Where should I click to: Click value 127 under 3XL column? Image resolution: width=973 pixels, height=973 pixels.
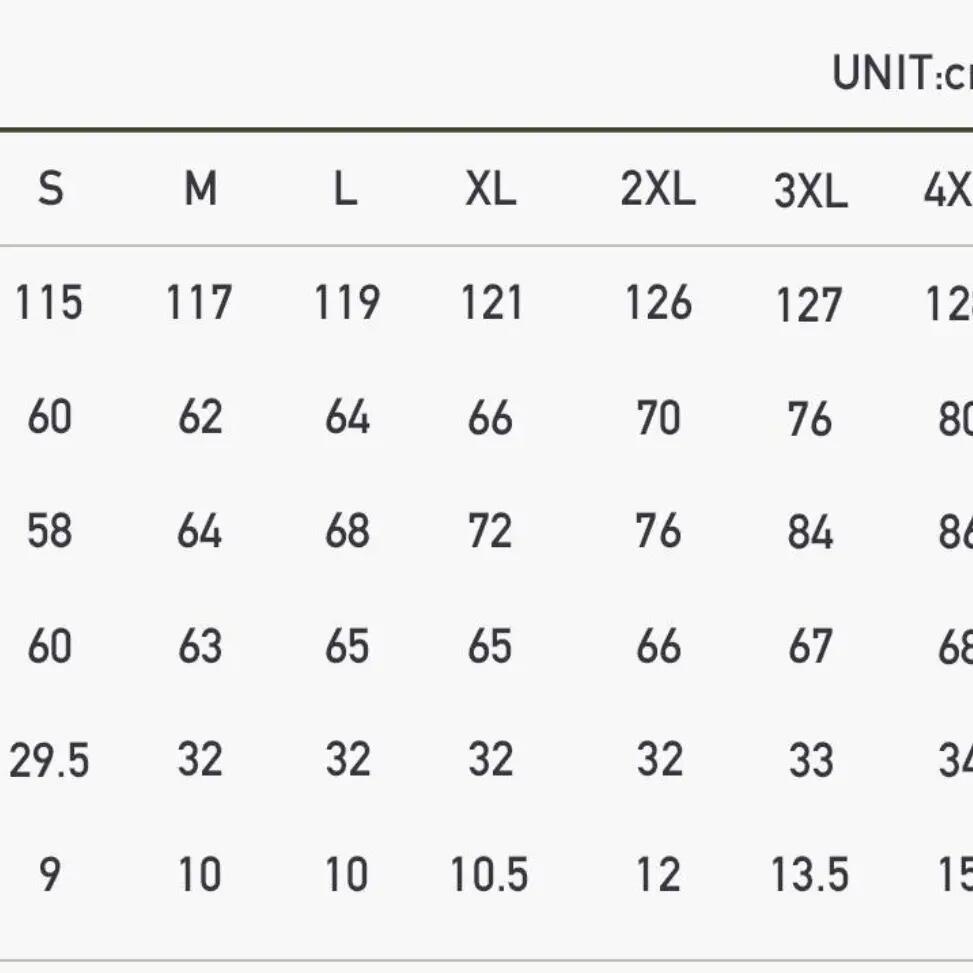tap(809, 305)
